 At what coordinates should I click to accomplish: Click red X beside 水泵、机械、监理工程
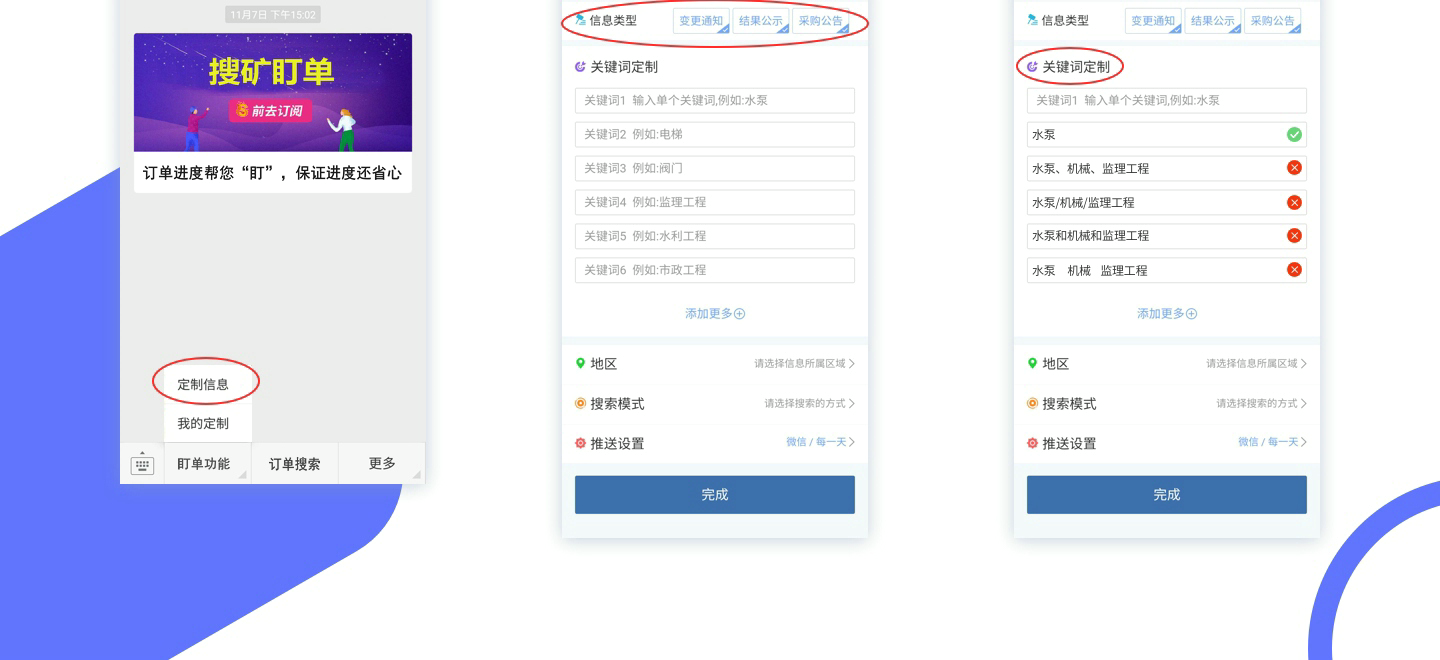pos(1294,168)
